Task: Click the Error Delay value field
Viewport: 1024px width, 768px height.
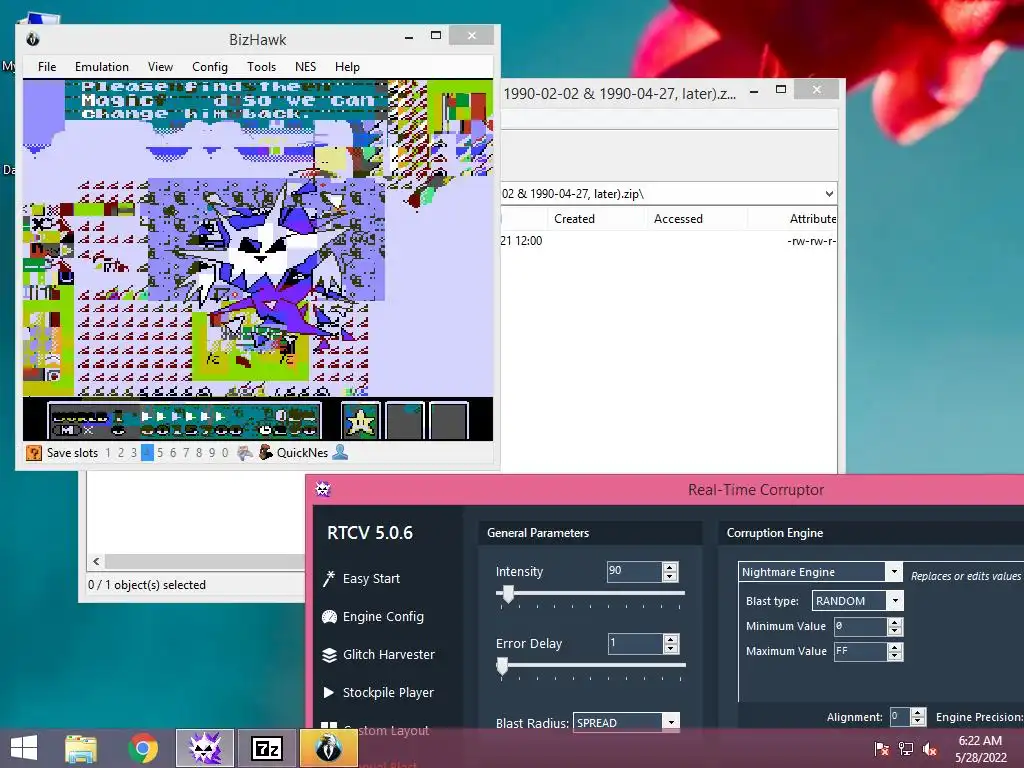Action: (x=635, y=643)
